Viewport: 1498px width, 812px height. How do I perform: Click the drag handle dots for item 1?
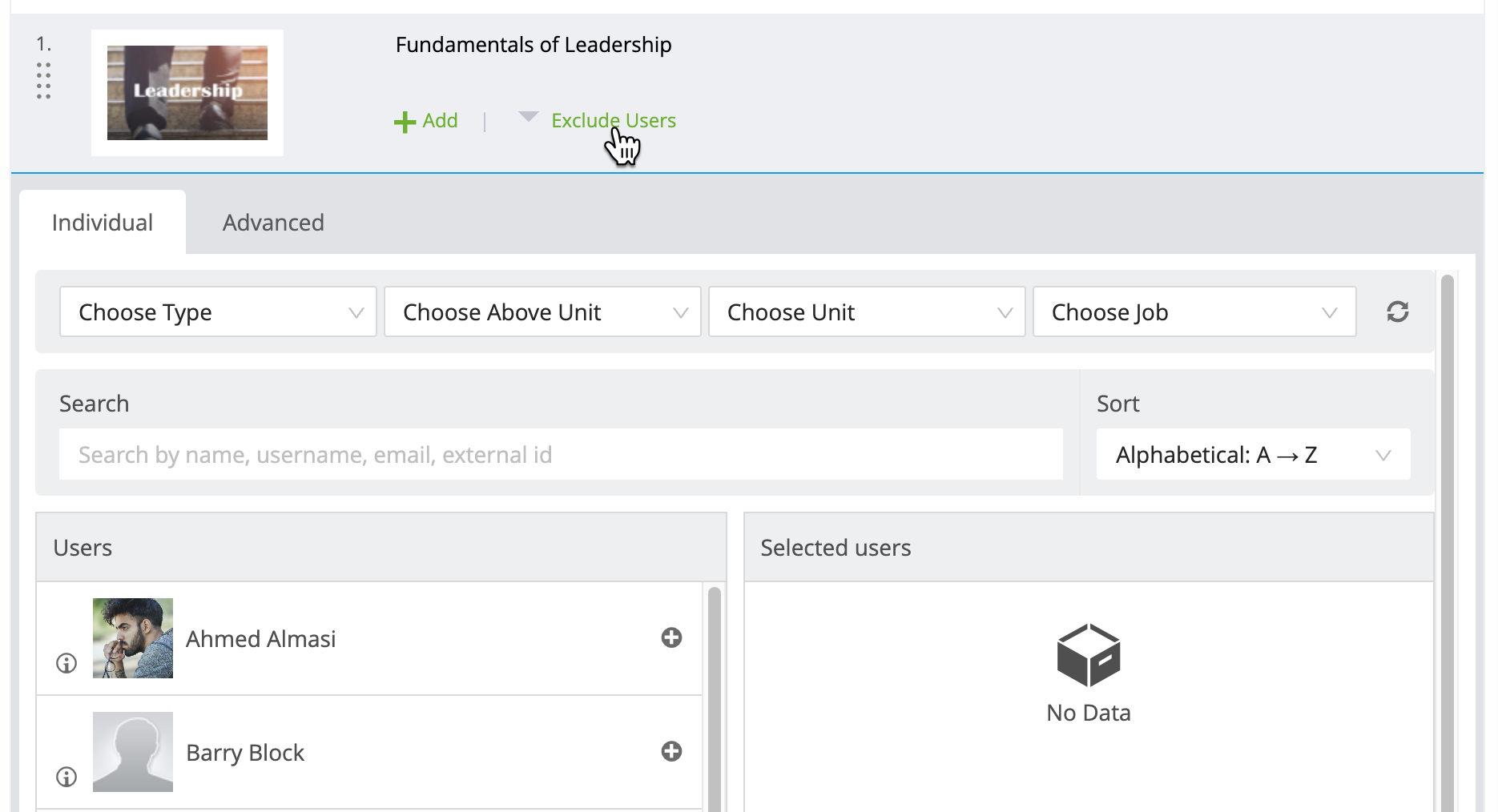tap(45, 80)
